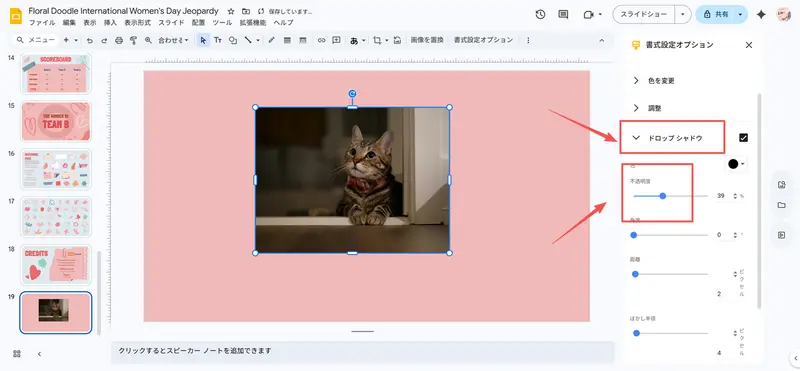The image size is (800, 371).
Task: Open the comments icon in header
Action: pyautogui.click(x=563, y=14)
